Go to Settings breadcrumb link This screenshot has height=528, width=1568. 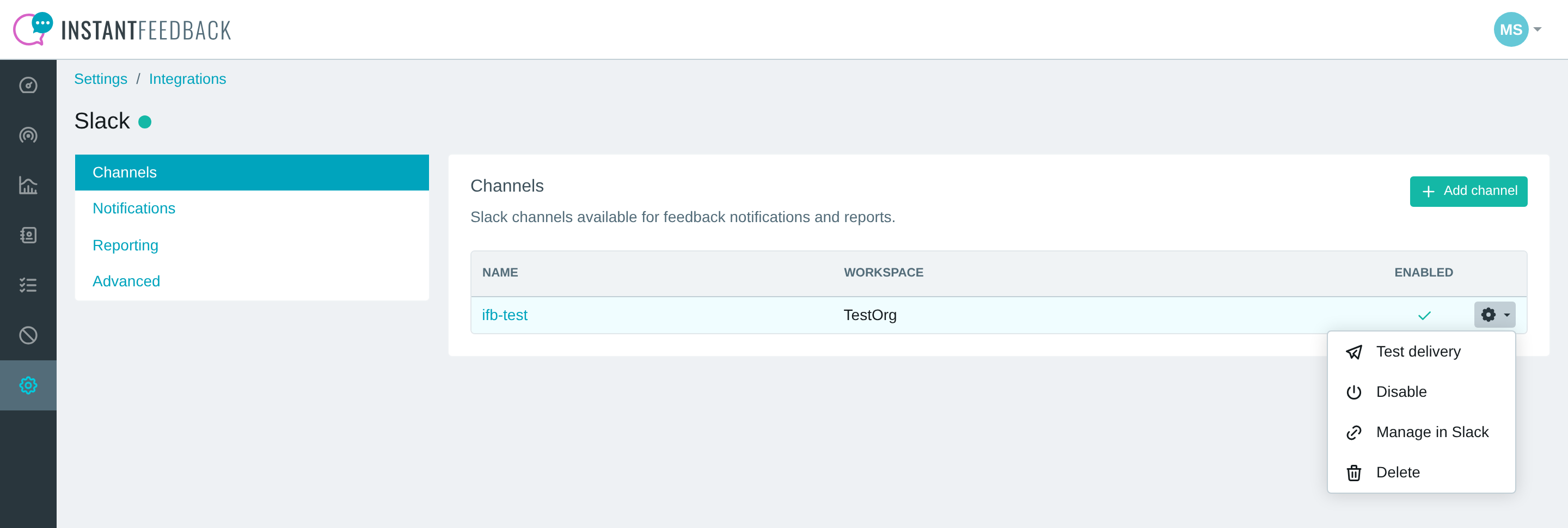tap(100, 79)
